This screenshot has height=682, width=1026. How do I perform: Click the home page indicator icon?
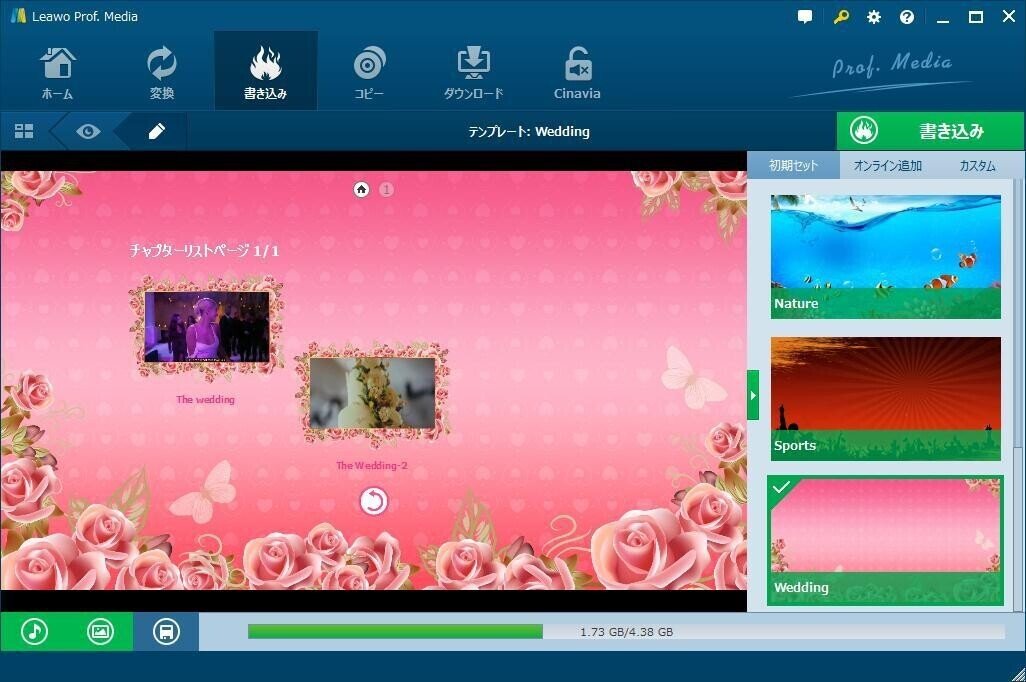361,189
